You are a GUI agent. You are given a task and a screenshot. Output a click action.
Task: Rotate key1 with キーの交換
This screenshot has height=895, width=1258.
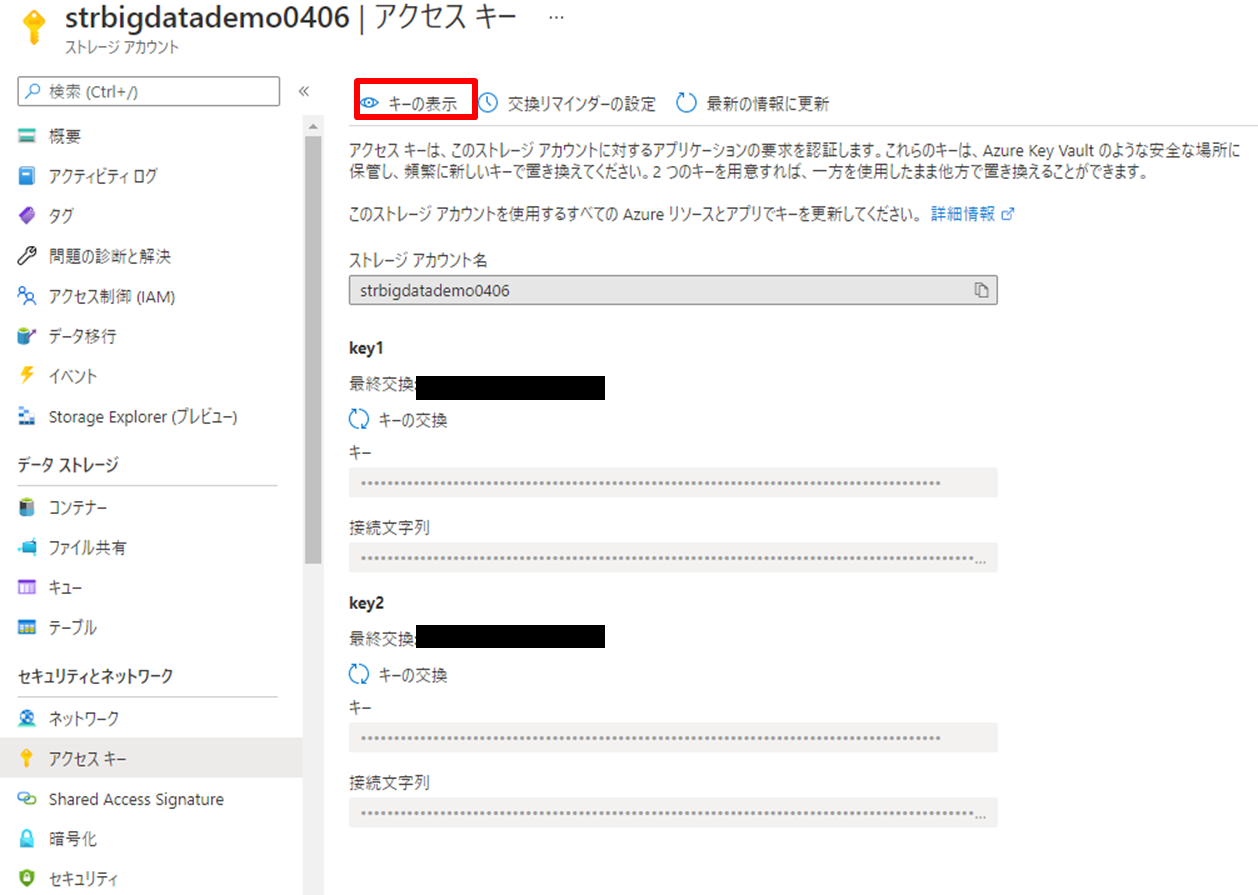(x=398, y=420)
